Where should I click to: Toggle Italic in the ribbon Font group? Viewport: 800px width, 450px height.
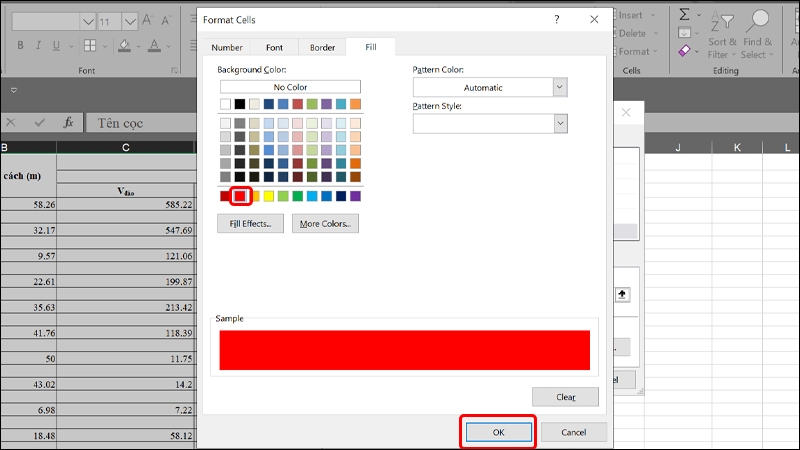[x=38, y=45]
